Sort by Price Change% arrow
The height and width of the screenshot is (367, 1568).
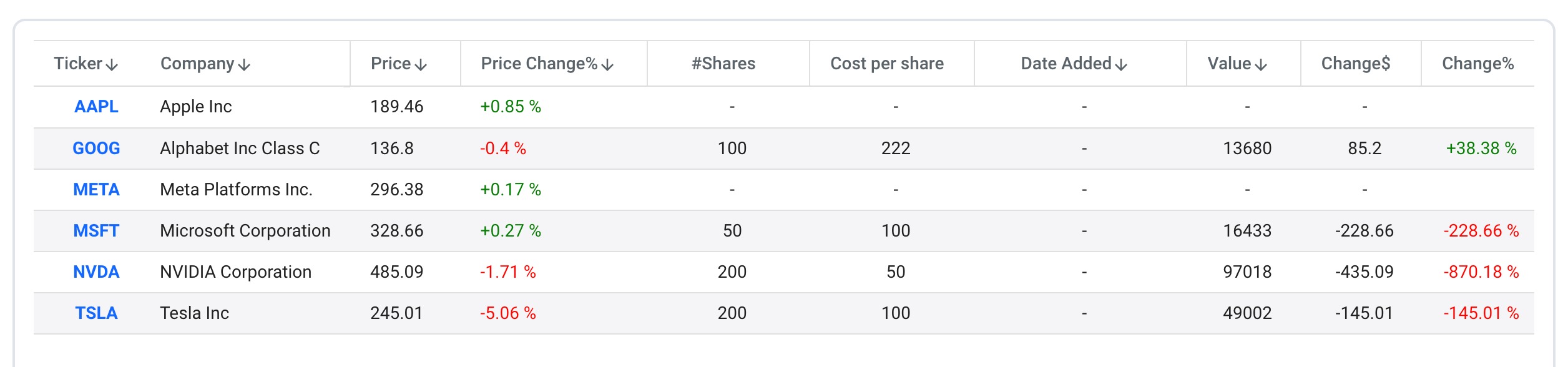coord(607,65)
